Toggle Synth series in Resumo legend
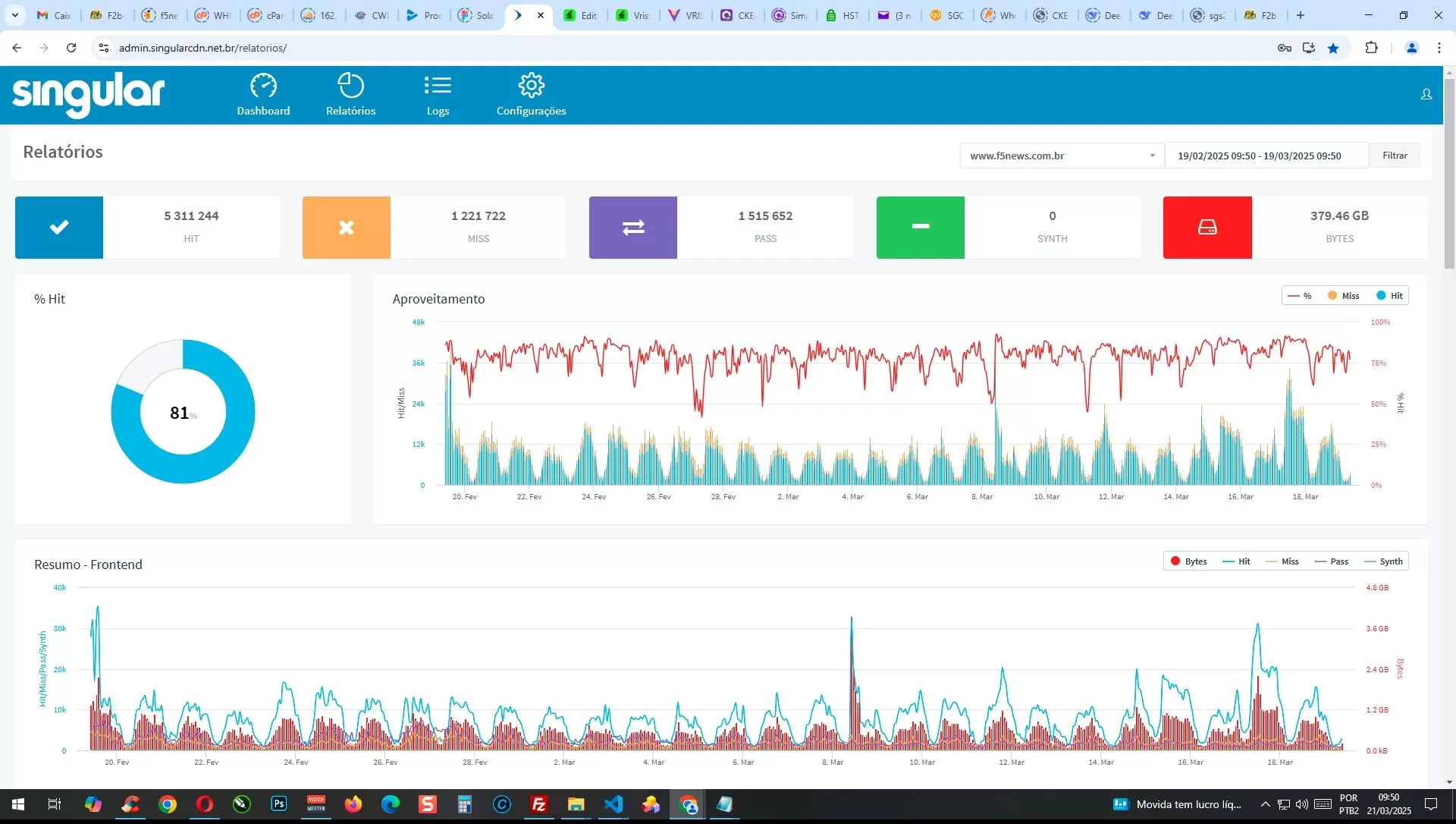This screenshot has width=1456, height=824. pyautogui.click(x=1384, y=561)
